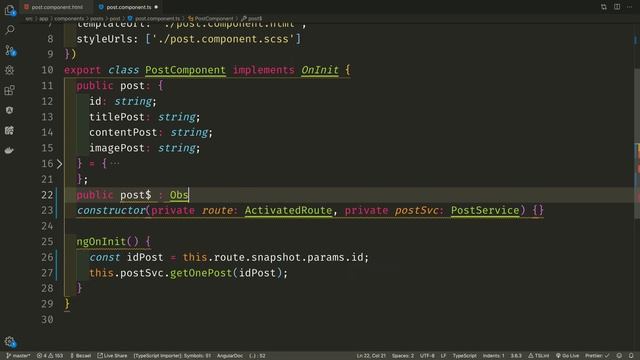Select the post.component.ts tab
The image size is (640, 360).
pyautogui.click(x=129, y=7)
